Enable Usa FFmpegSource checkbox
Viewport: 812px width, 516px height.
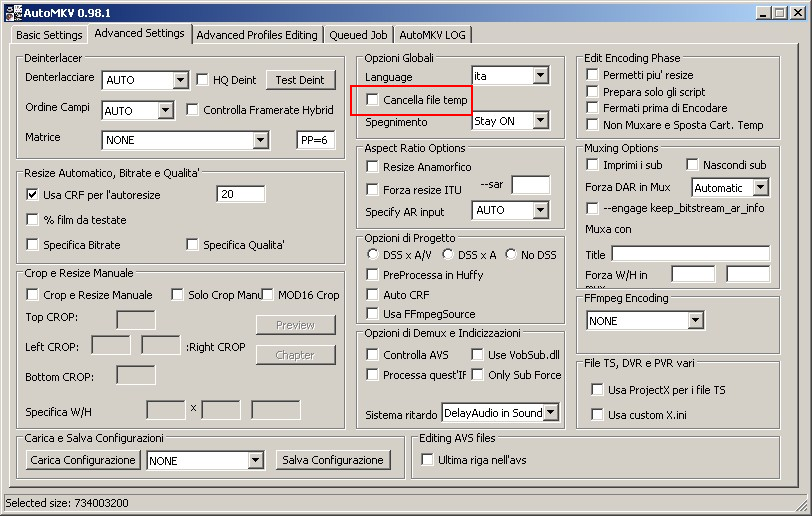pyautogui.click(x=372, y=313)
